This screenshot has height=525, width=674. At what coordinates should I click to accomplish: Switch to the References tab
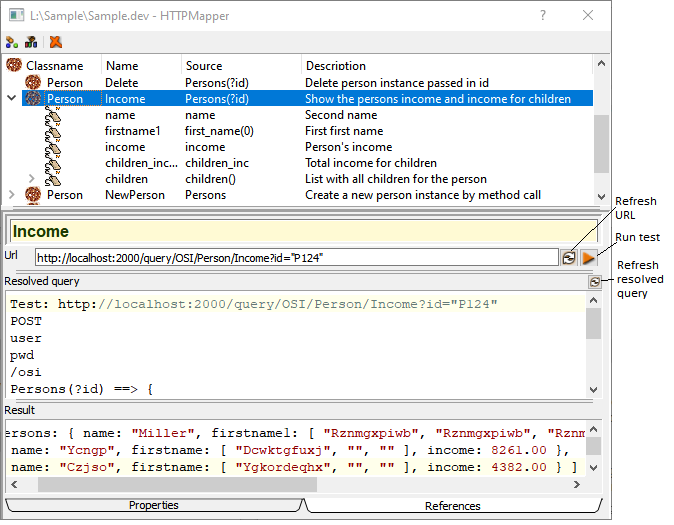click(x=452, y=506)
